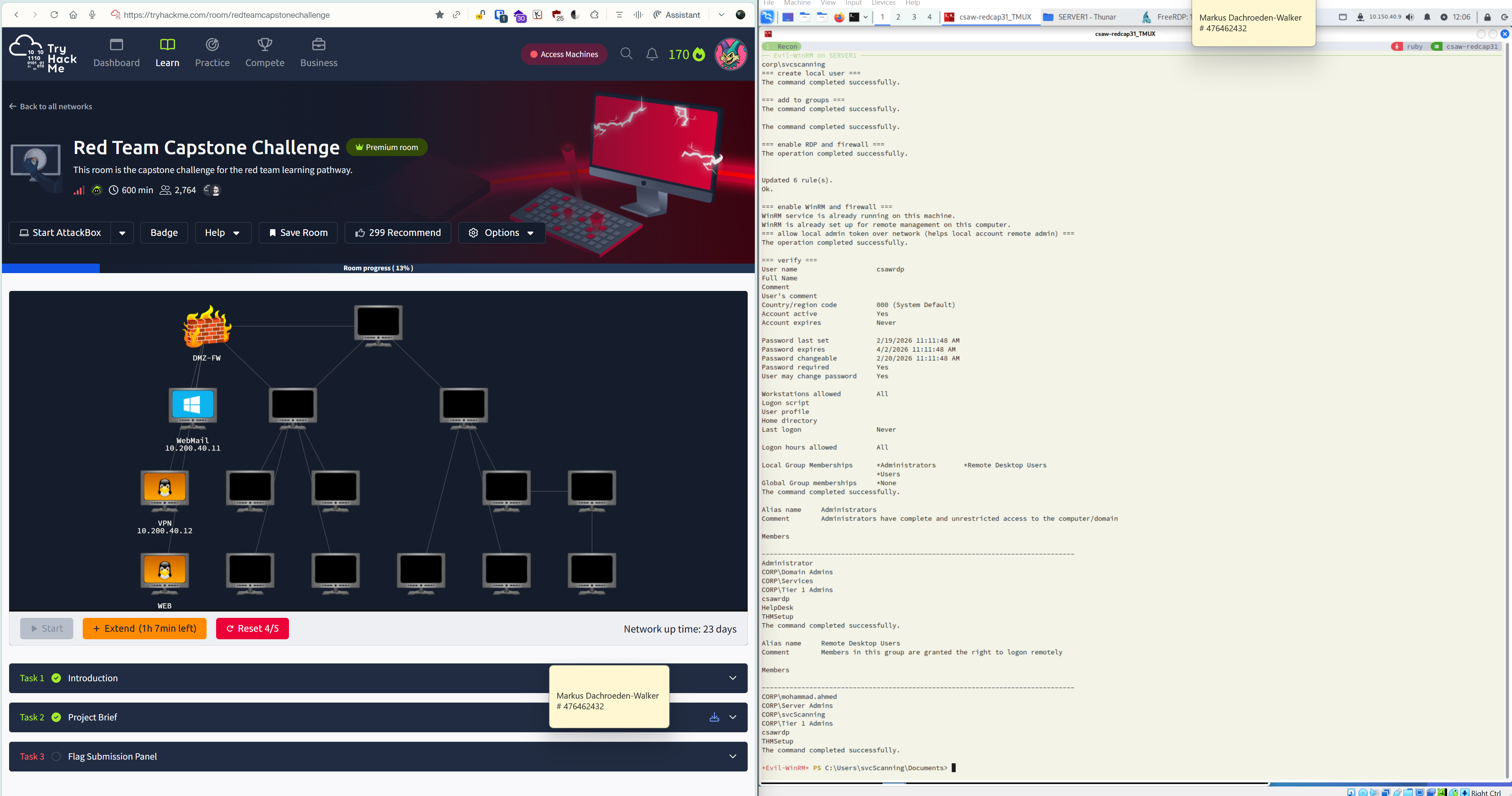Expand Task 1 Introduction chevron
The height and width of the screenshot is (796, 1512).
pyautogui.click(x=732, y=678)
